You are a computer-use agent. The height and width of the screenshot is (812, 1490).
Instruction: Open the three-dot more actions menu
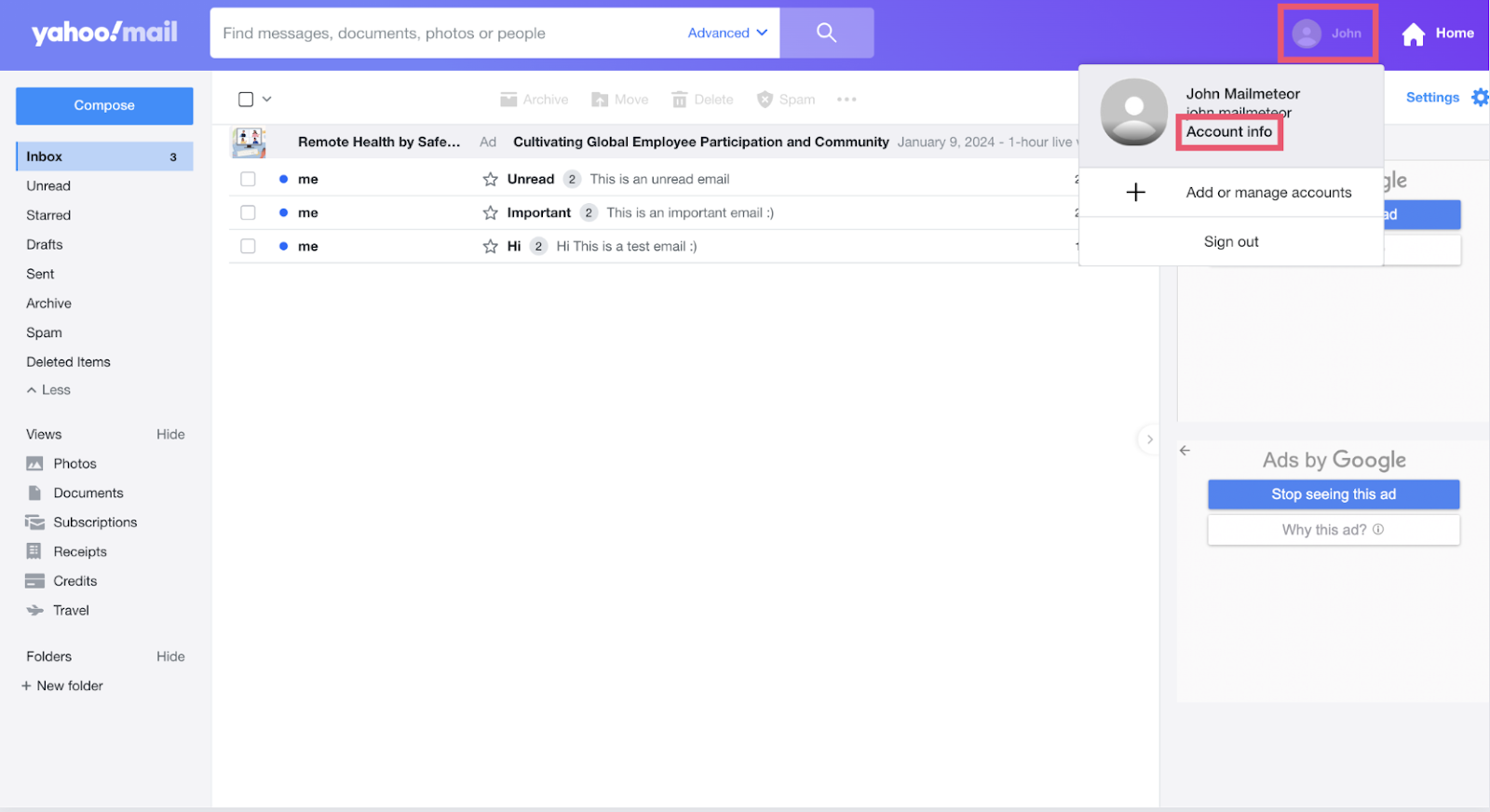click(x=847, y=100)
